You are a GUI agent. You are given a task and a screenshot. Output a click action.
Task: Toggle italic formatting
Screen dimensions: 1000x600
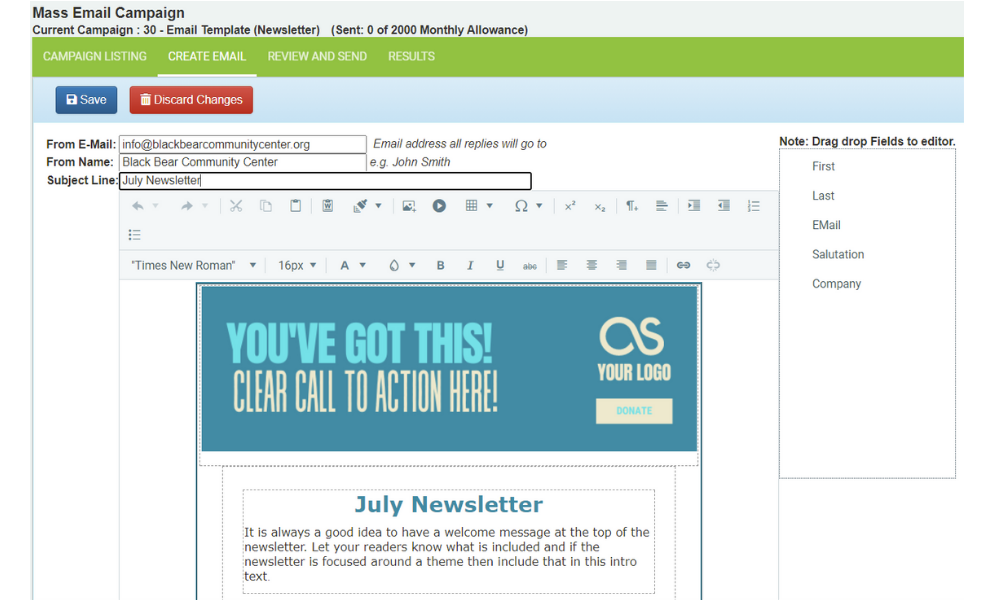pos(470,265)
